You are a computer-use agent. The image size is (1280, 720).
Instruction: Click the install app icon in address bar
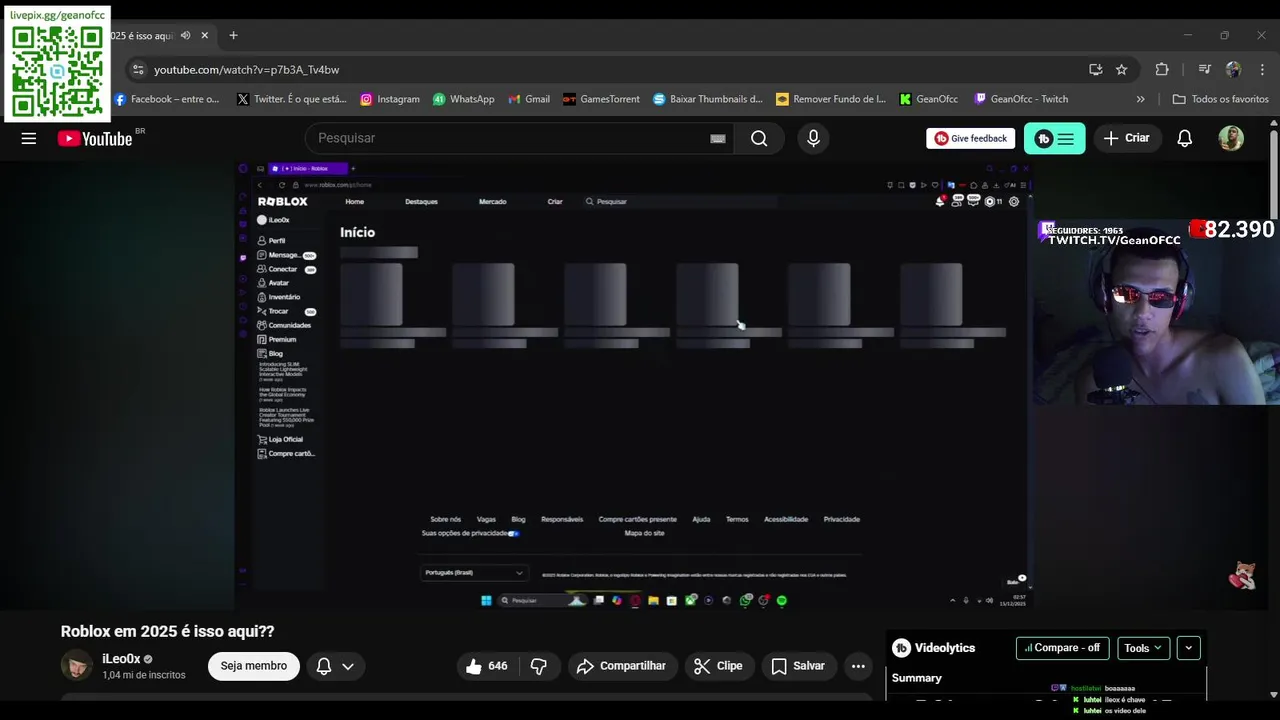click(1096, 70)
